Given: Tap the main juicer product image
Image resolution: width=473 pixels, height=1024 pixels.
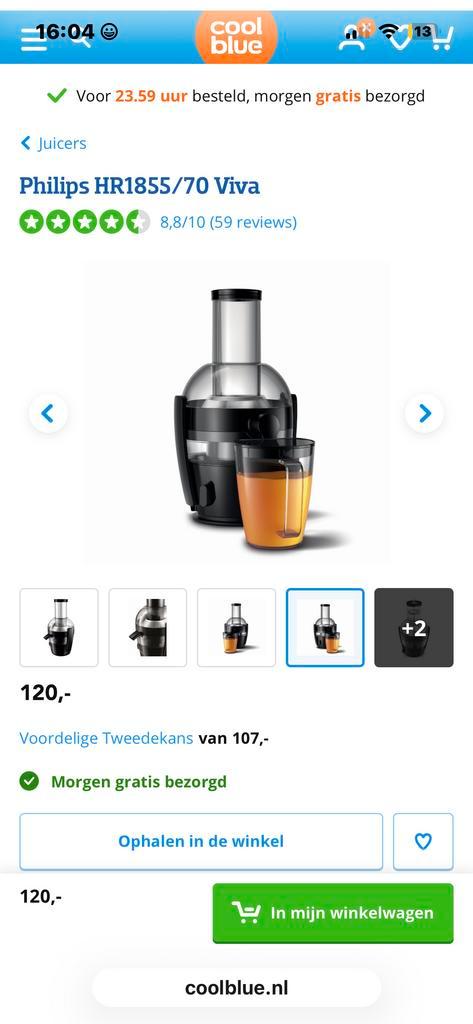Looking at the screenshot, I should point(236,413).
